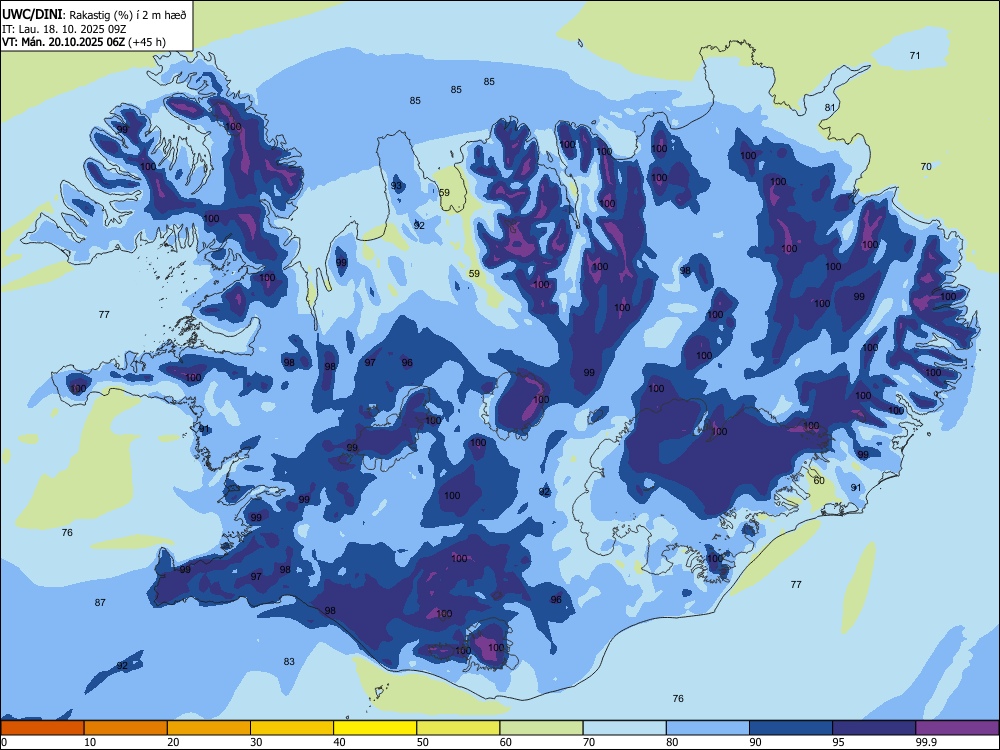Image resolution: width=1000 pixels, height=750 pixels.
Task: Click the legend tick label 10
Action: click(x=90, y=742)
